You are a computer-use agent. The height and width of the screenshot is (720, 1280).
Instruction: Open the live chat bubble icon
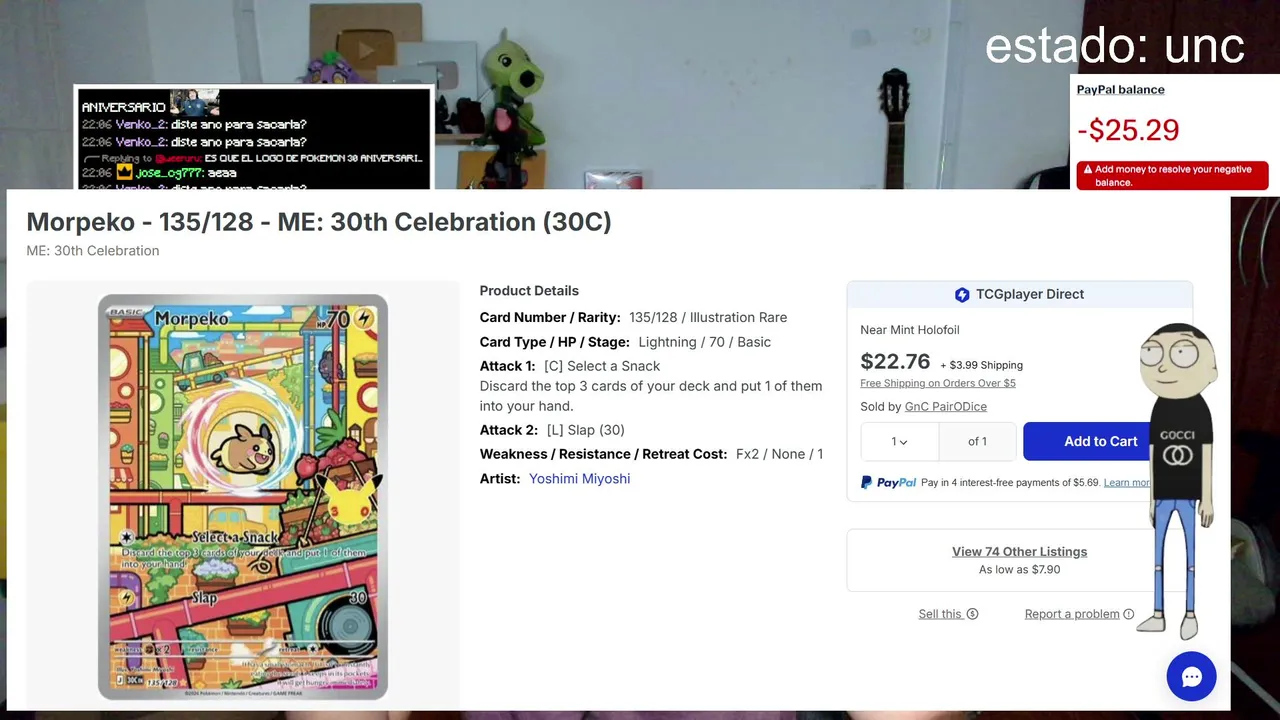point(1191,677)
